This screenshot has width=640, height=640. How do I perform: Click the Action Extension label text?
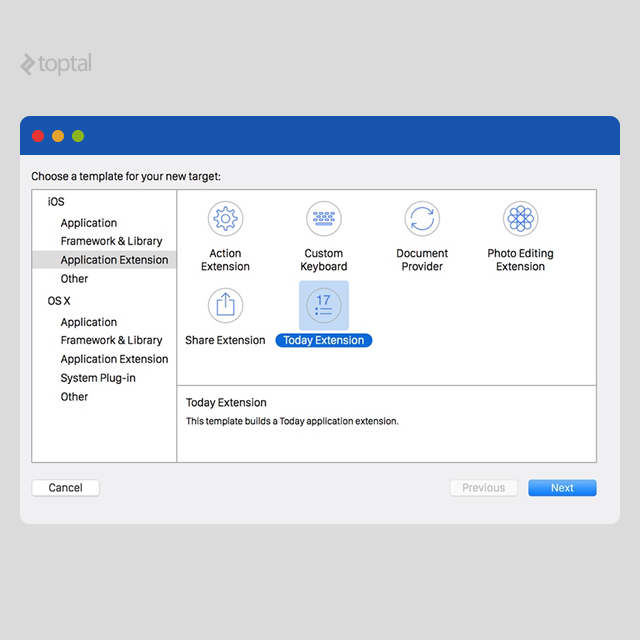pos(225,260)
